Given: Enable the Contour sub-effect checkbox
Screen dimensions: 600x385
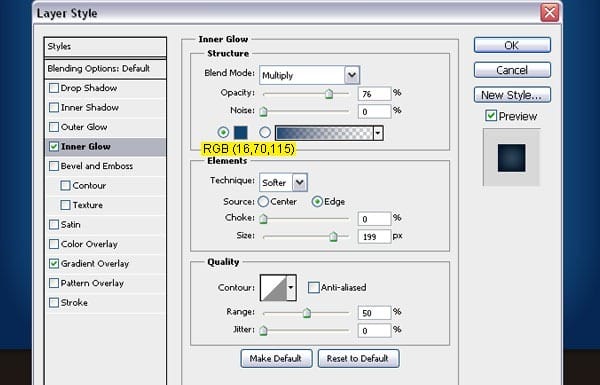Looking at the screenshot, I should [x=65, y=186].
